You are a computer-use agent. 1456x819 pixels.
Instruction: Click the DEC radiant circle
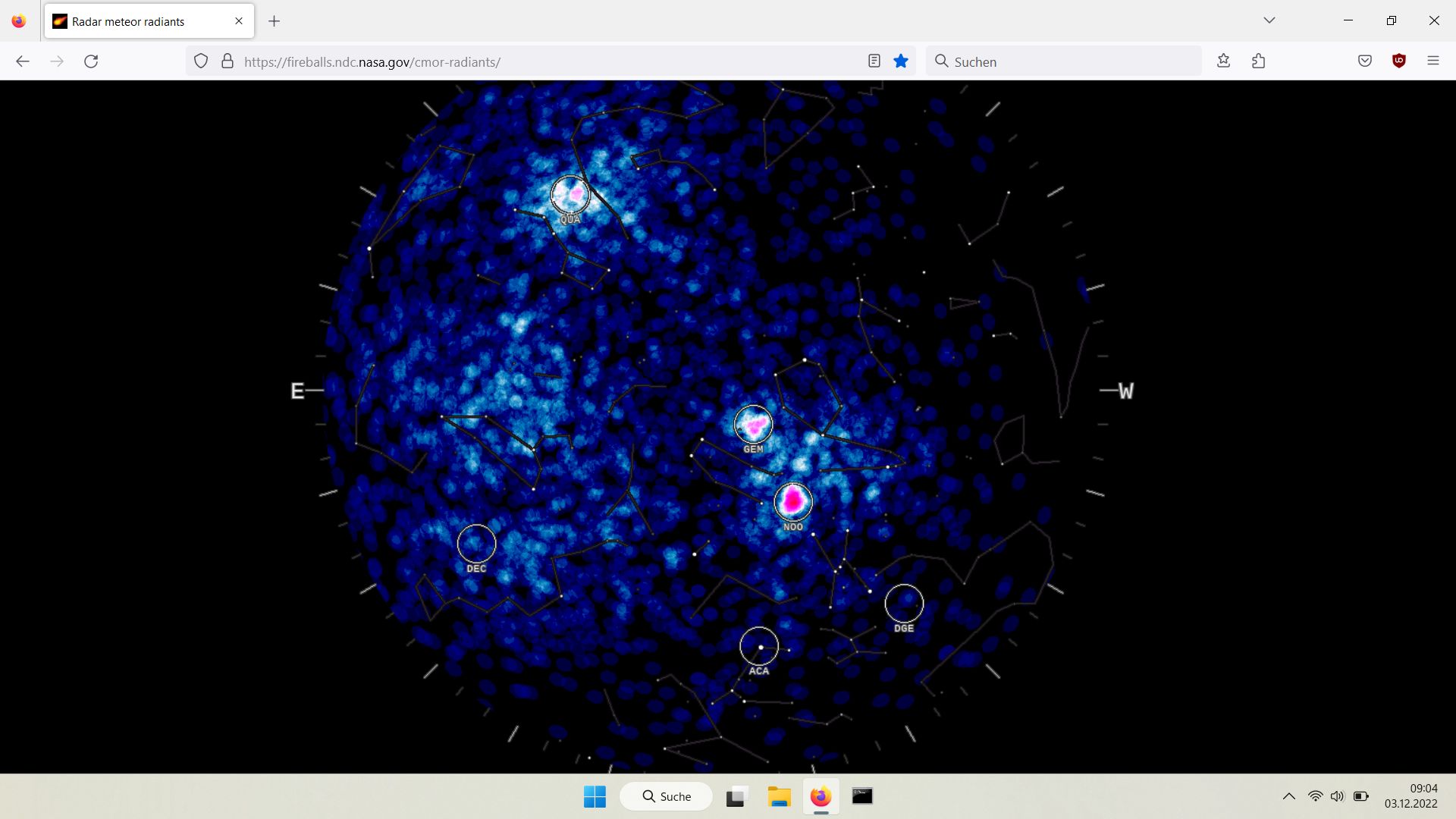pyautogui.click(x=477, y=544)
